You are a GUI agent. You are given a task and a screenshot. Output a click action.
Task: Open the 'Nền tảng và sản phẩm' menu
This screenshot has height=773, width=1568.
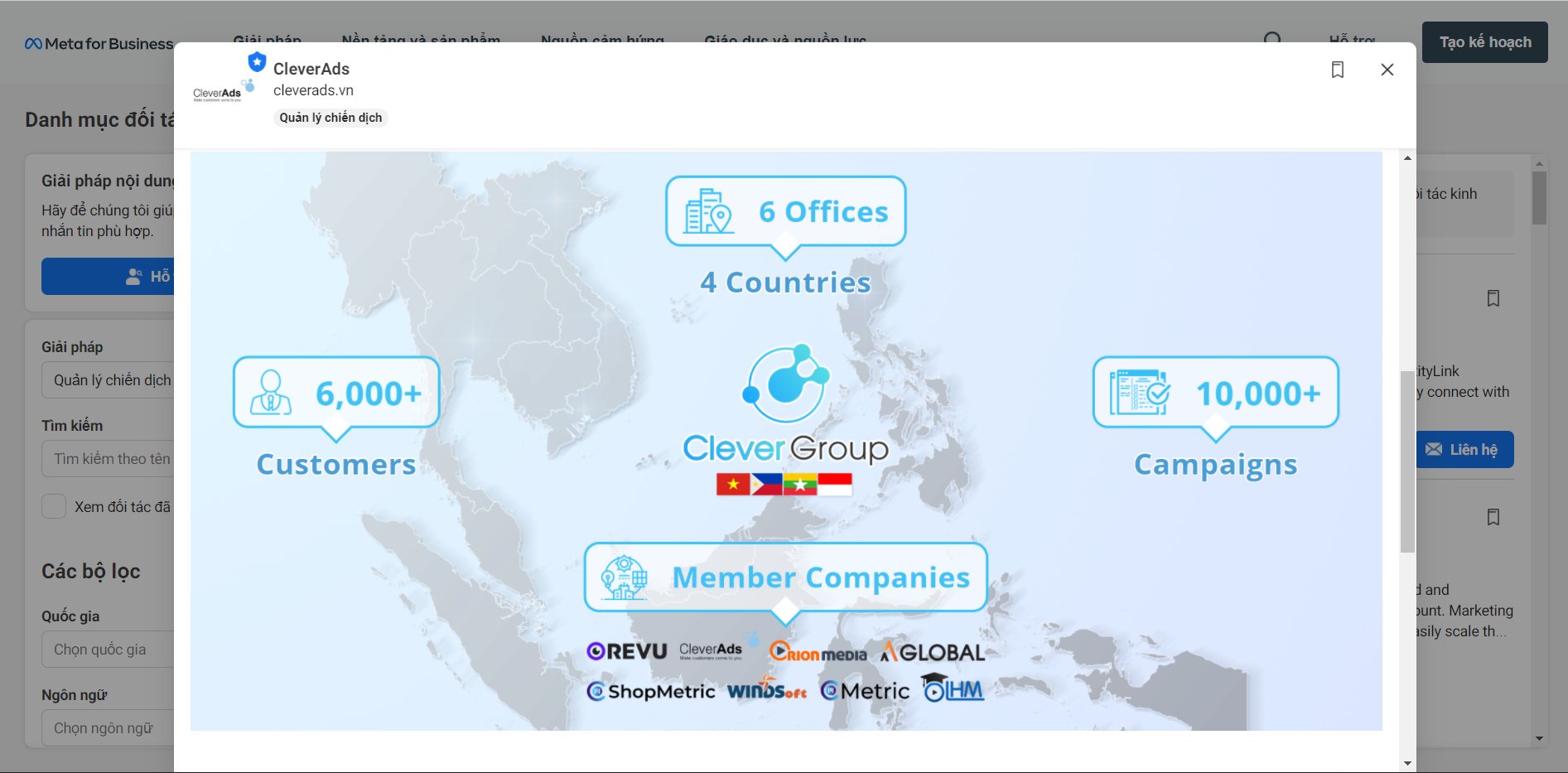pyautogui.click(x=421, y=39)
